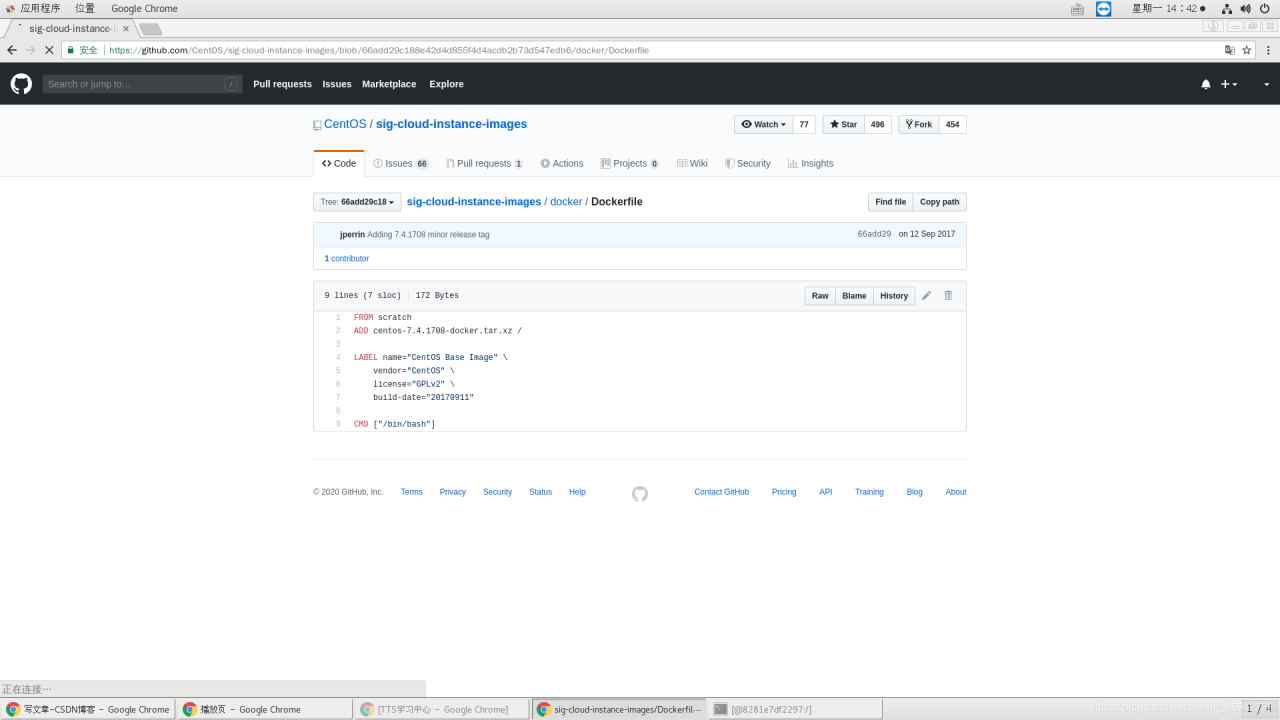Open notifications bell icon
1280x720 pixels.
pos(1206,84)
